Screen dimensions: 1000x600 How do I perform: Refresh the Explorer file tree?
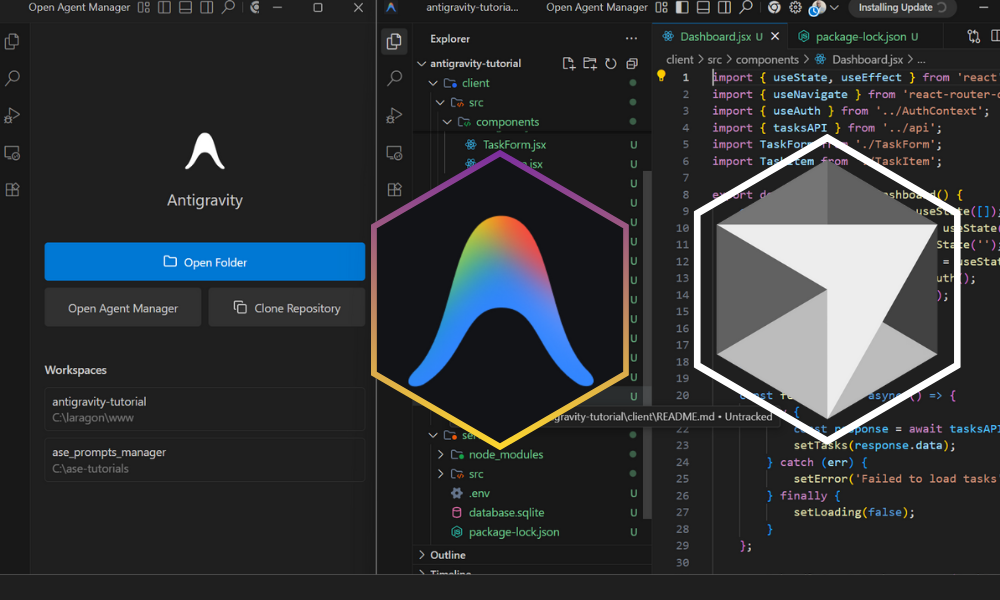click(610, 64)
